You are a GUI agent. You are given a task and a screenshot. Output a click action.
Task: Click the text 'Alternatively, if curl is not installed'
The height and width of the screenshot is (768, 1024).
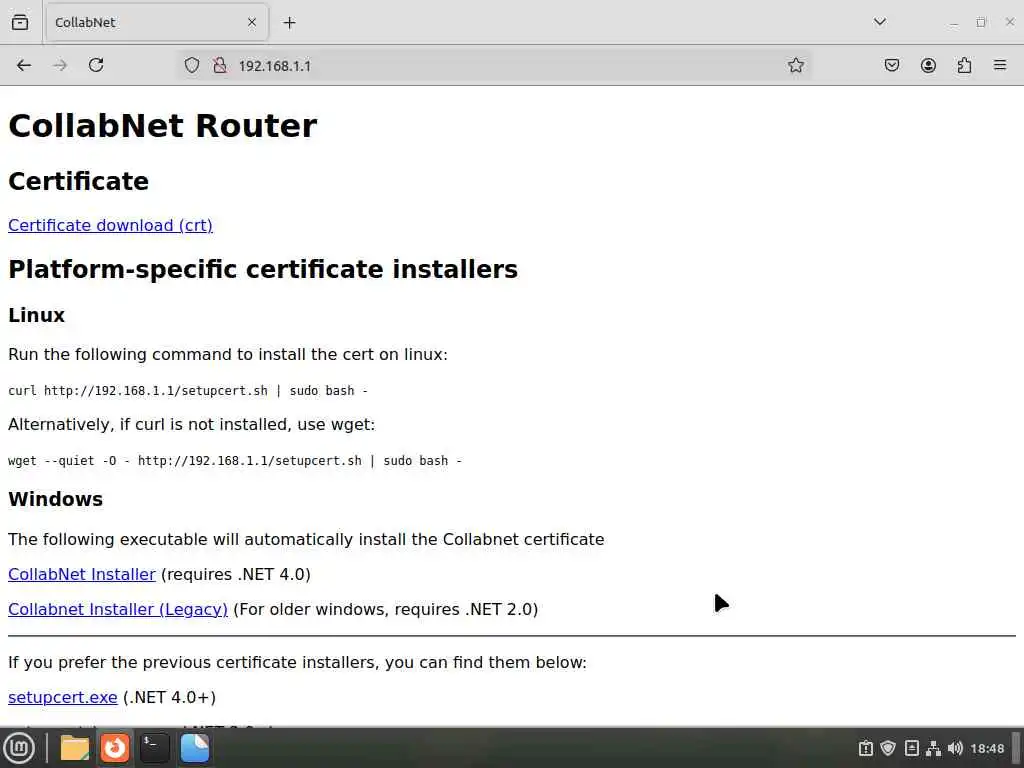pyautogui.click(x=150, y=424)
